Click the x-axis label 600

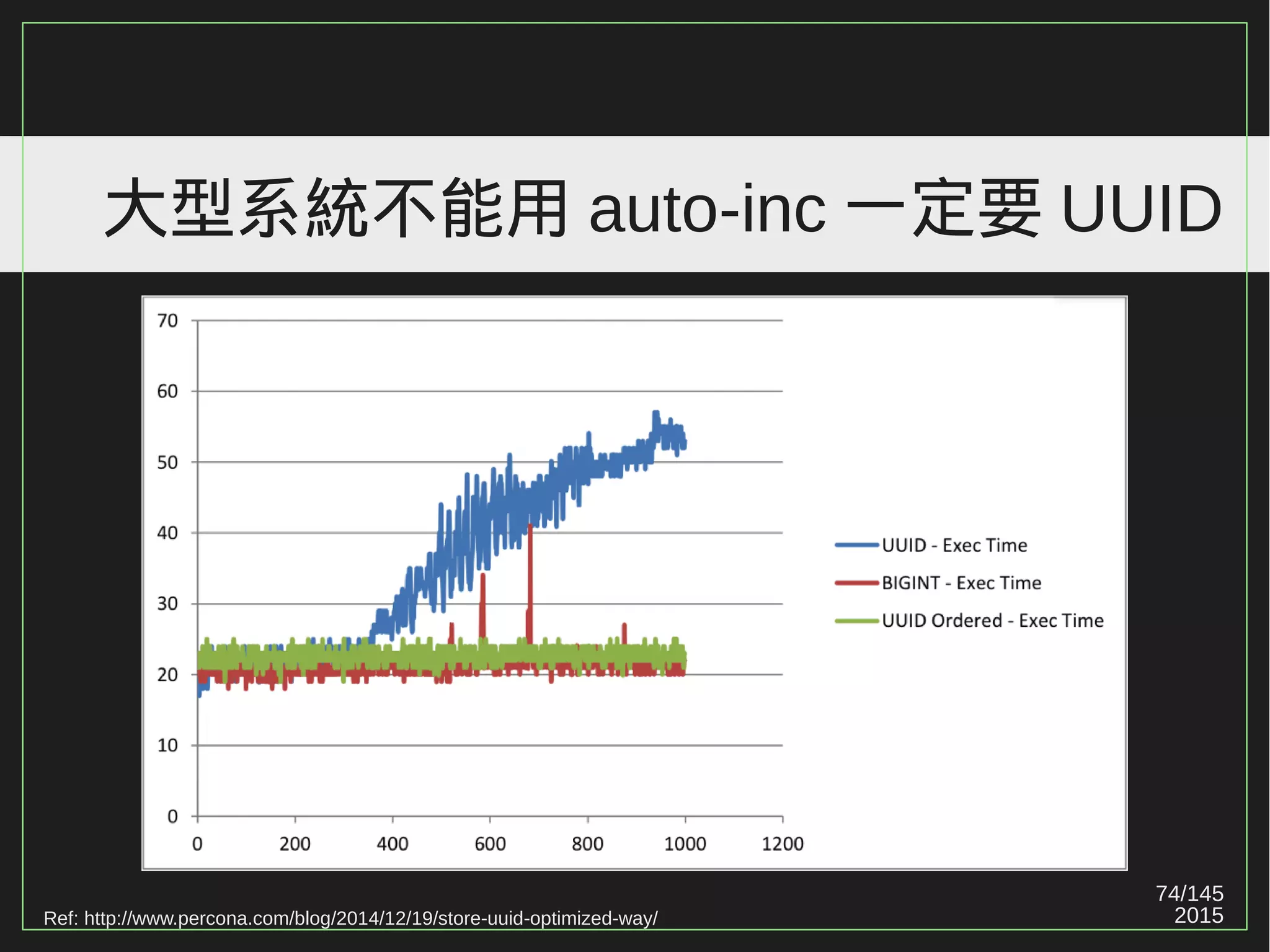point(490,843)
